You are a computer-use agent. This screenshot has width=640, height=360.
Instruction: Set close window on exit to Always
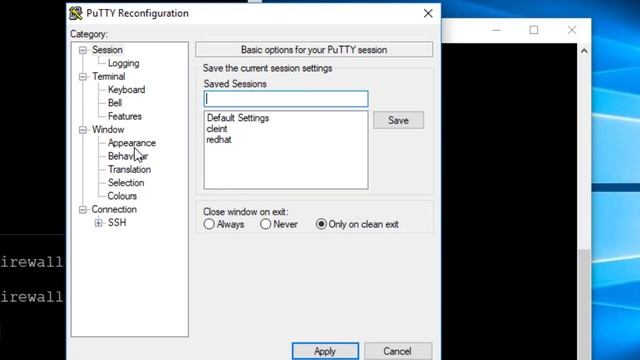click(x=224, y=224)
